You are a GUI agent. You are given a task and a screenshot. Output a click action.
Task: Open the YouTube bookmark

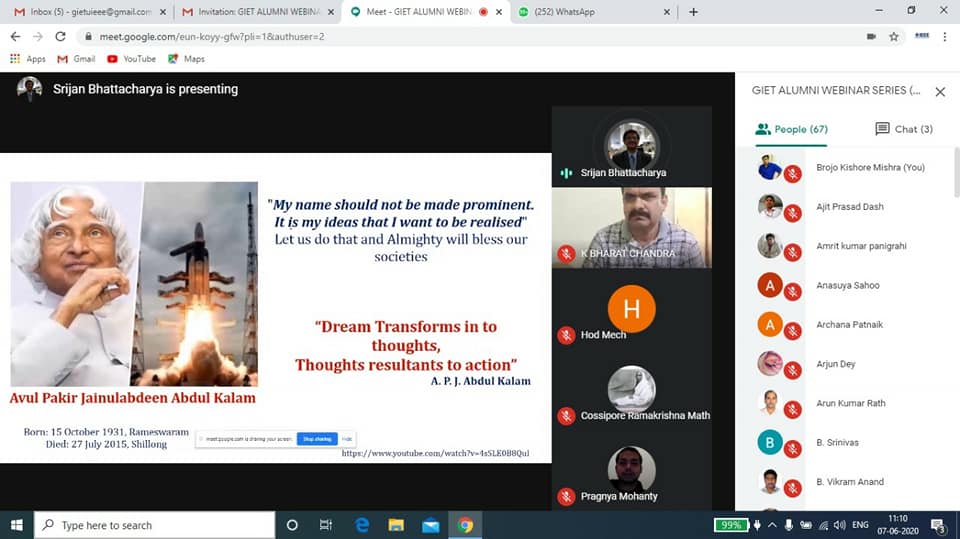point(131,59)
